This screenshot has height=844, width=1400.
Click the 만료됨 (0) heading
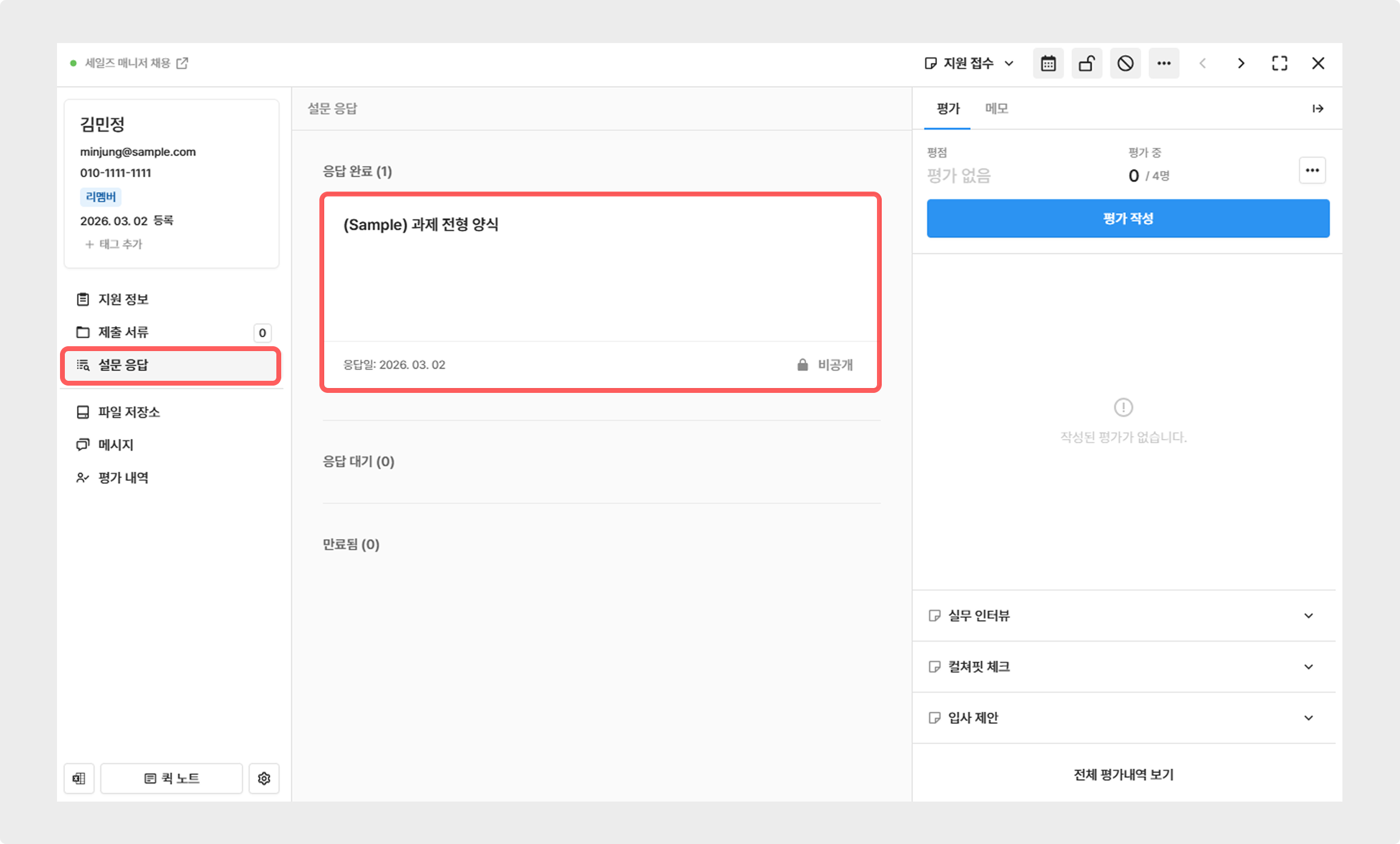pyautogui.click(x=351, y=544)
